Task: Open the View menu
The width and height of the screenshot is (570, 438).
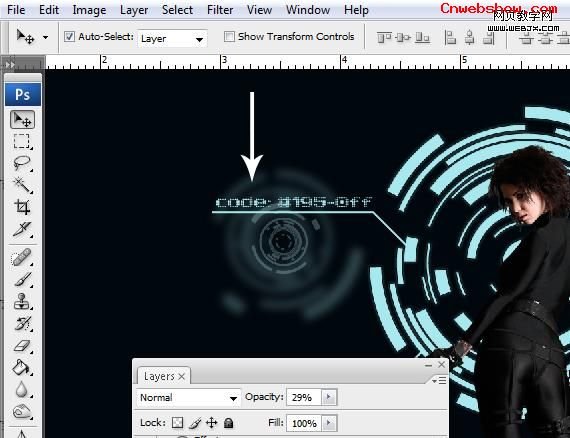Action: click(x=259, y=10)
